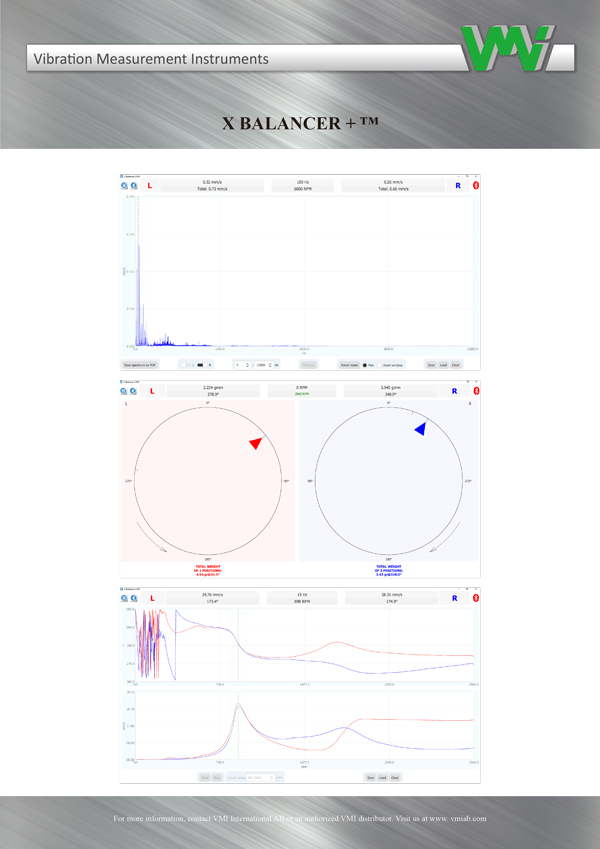Click the averages number stepper under the spectrum
The image size is (600, 849).
coord(240,365)
